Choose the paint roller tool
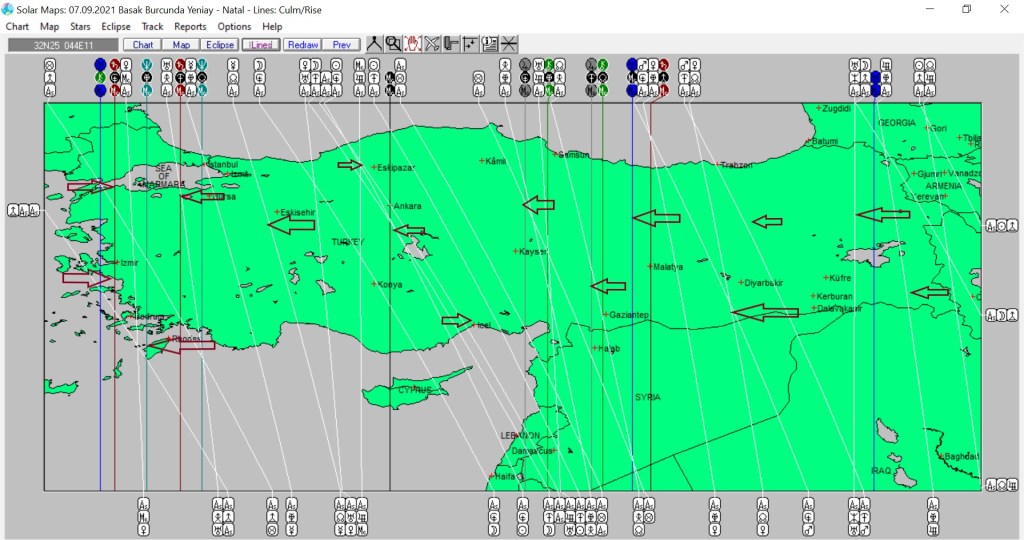 pos(451,44)
